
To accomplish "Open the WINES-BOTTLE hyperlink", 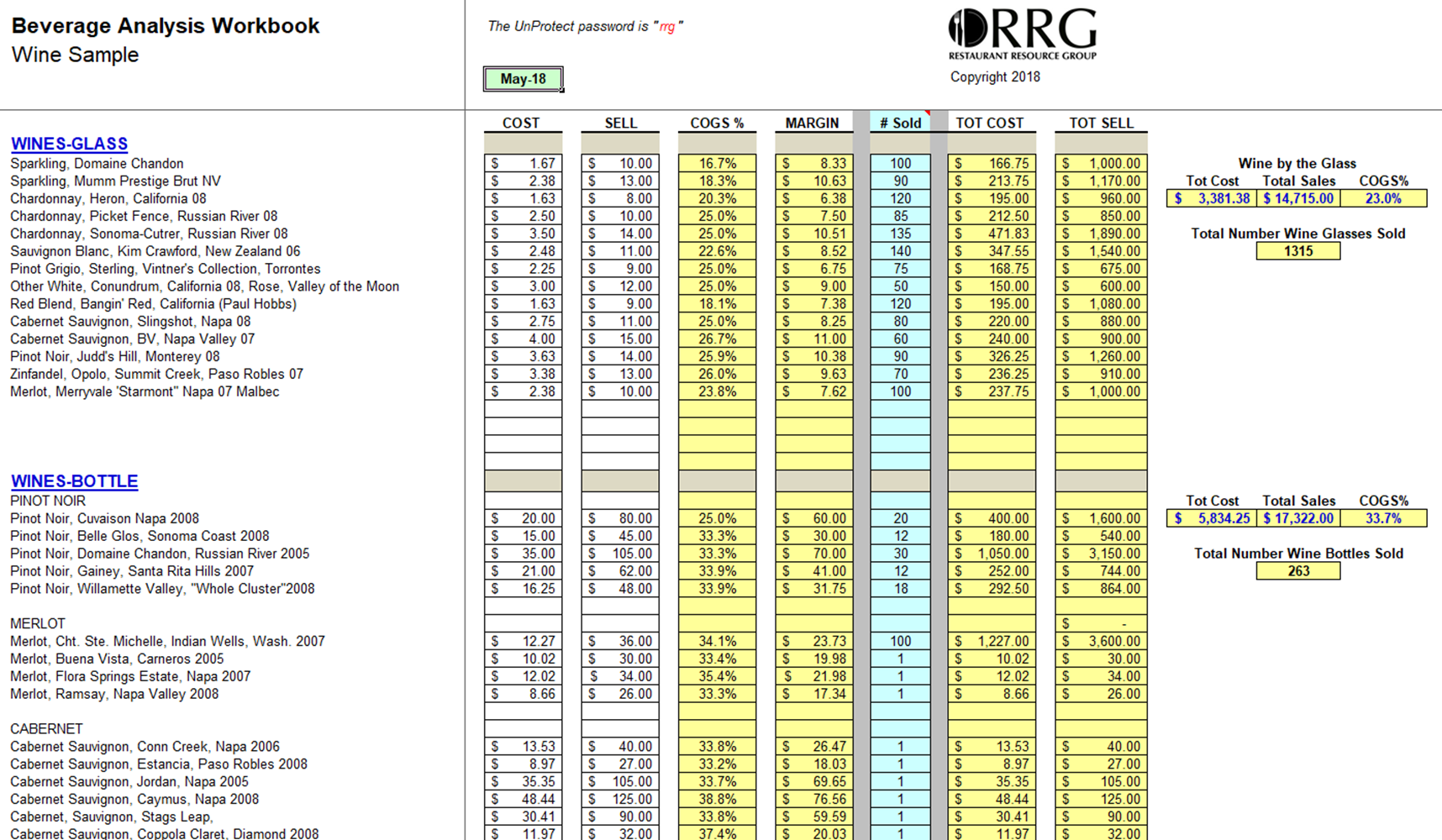I will (74, 480).
